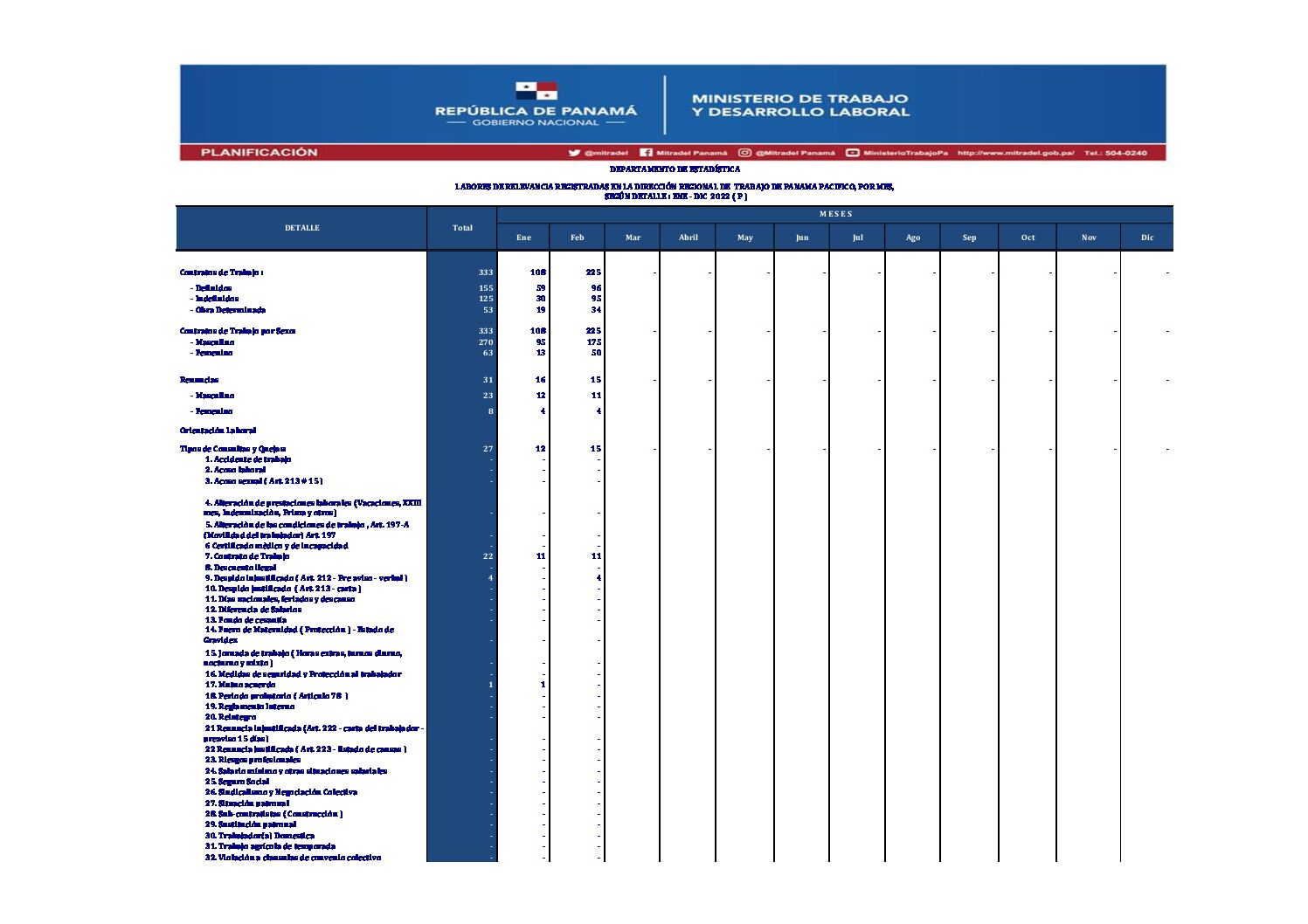Click the 31 total in Renuncias row

pos(488,380)
